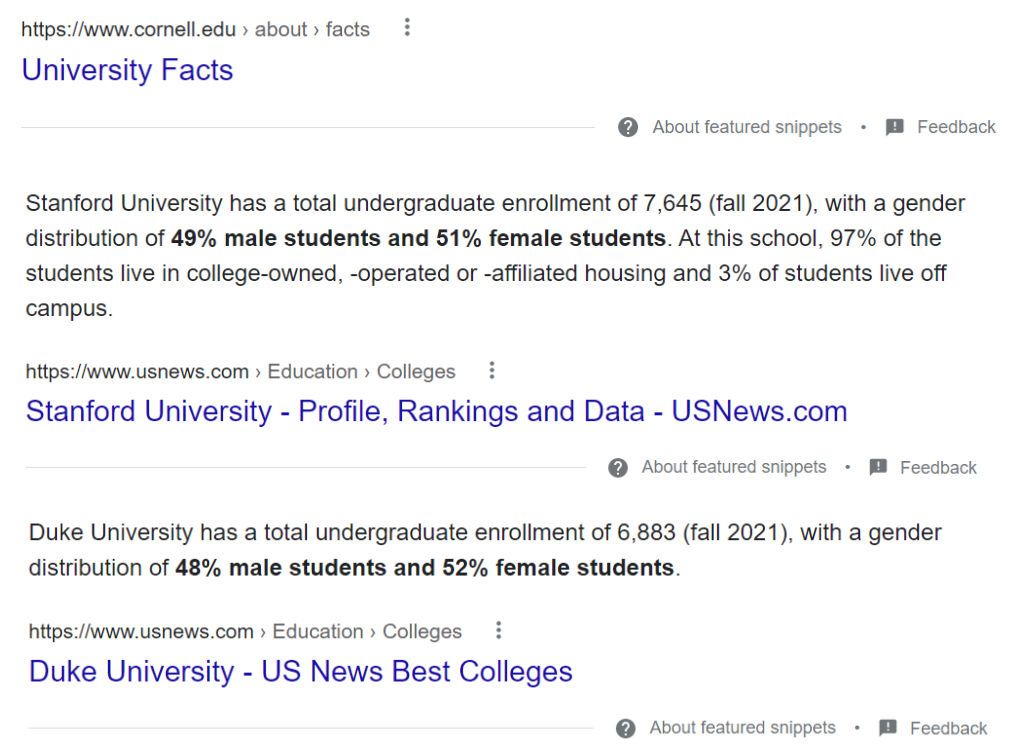Click About featured snippets below University Facts

click(x=747, y=127)
